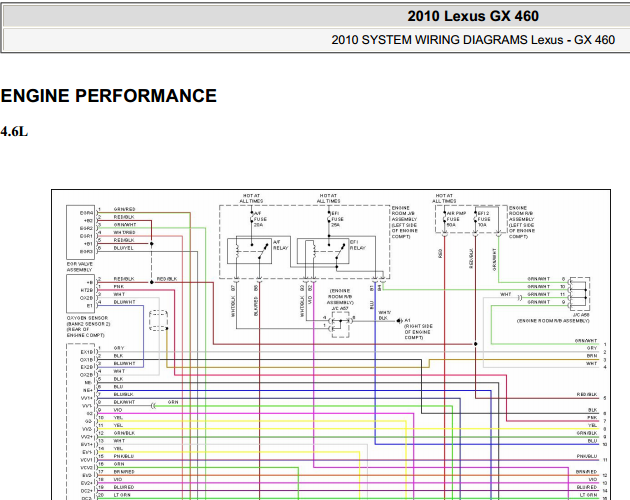Click the '(RIGHT SIDE OF ENGINE COMPT)' note
This screenshot has height=500, width=630.
point(418,332)
